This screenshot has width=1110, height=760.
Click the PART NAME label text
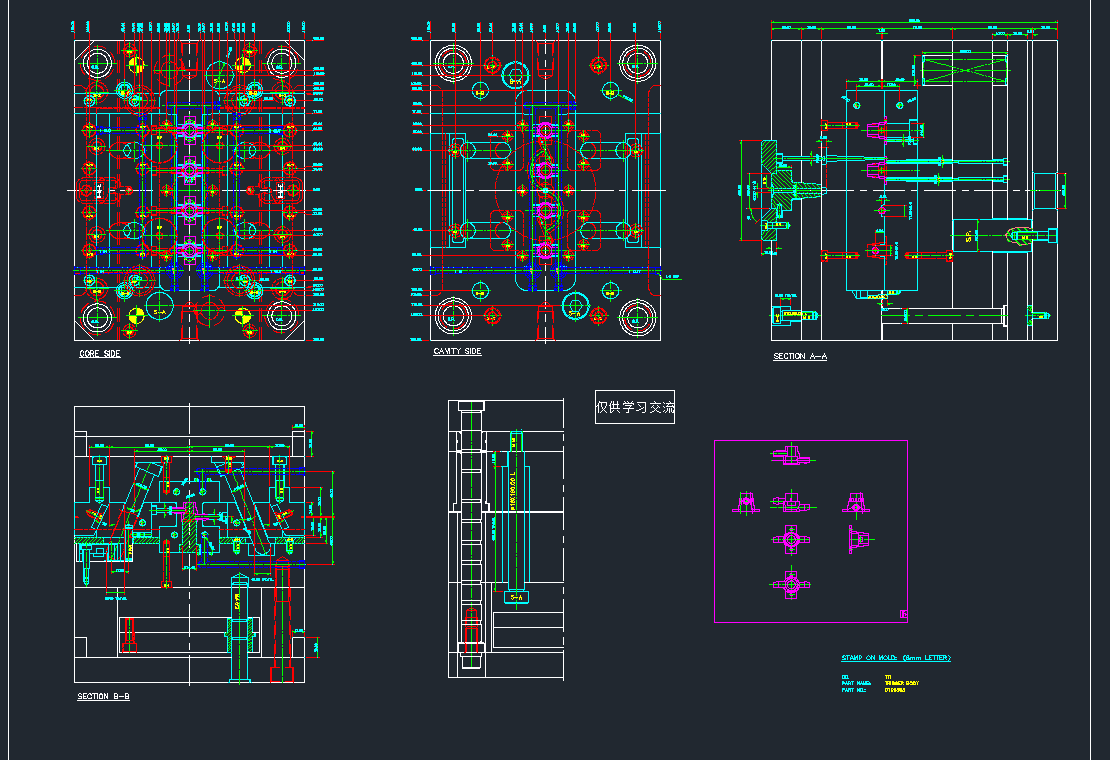pos(858,683)
